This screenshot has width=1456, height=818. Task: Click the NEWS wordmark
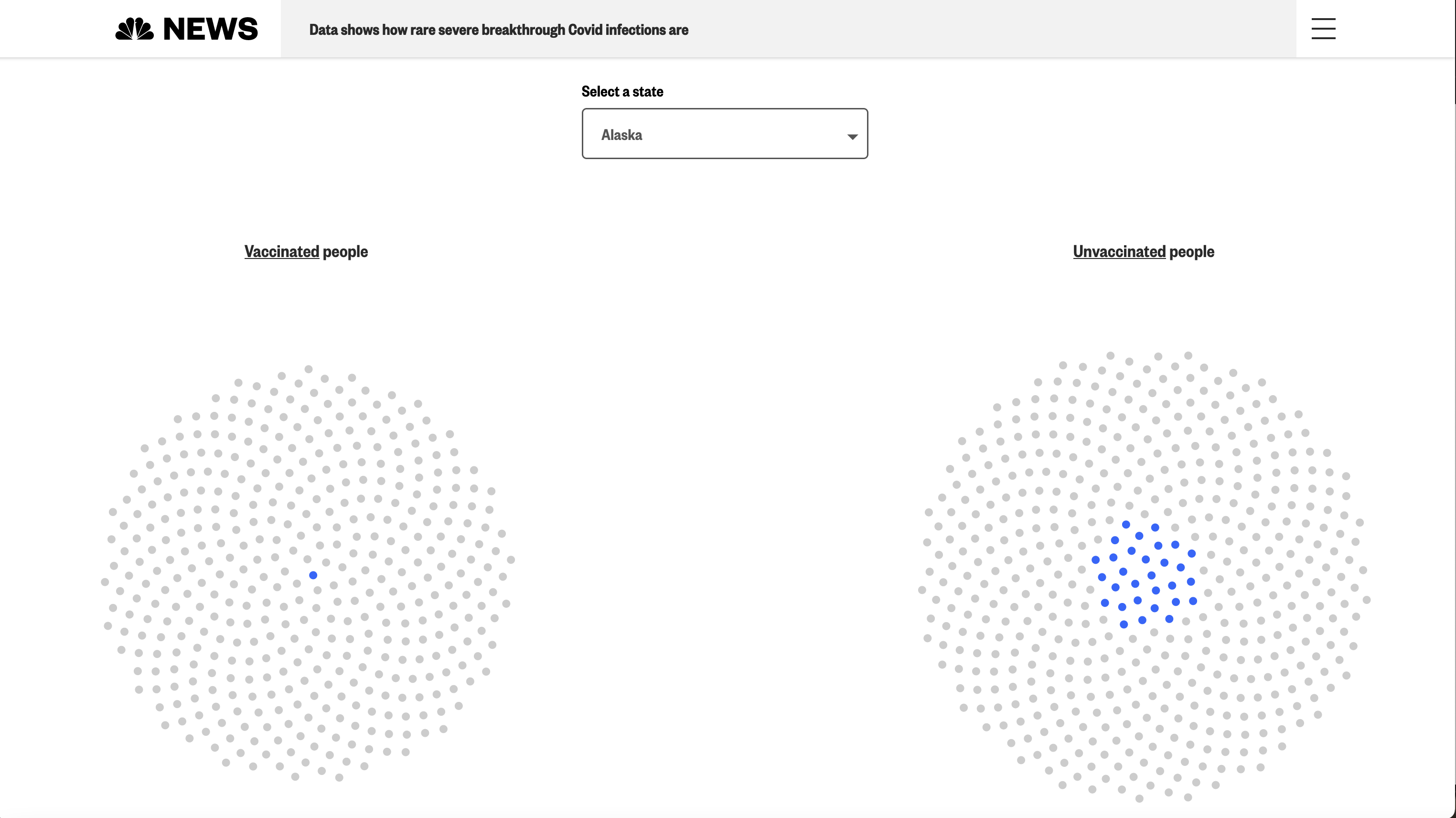[210, 29]
